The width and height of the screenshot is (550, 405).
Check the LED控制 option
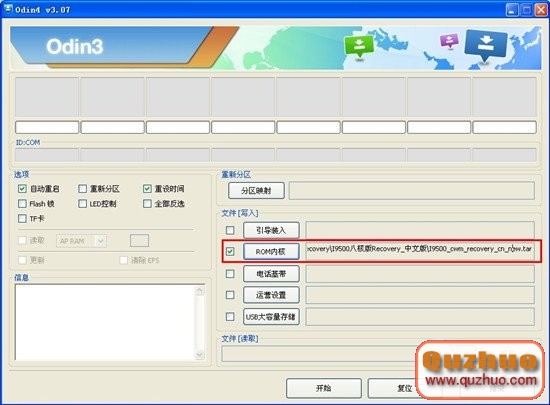point(82,203)
